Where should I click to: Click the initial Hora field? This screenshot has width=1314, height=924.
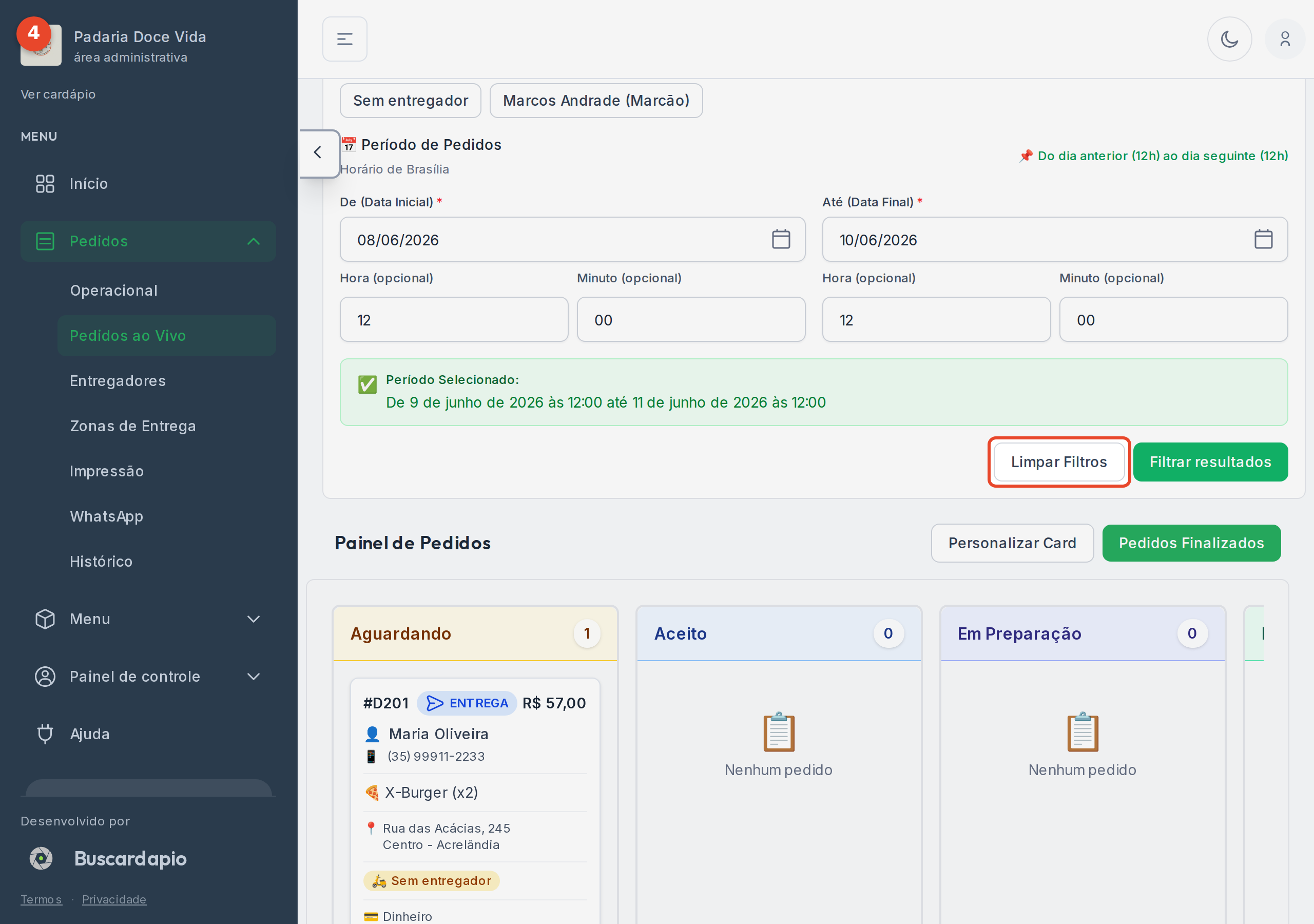coord(454,319)
